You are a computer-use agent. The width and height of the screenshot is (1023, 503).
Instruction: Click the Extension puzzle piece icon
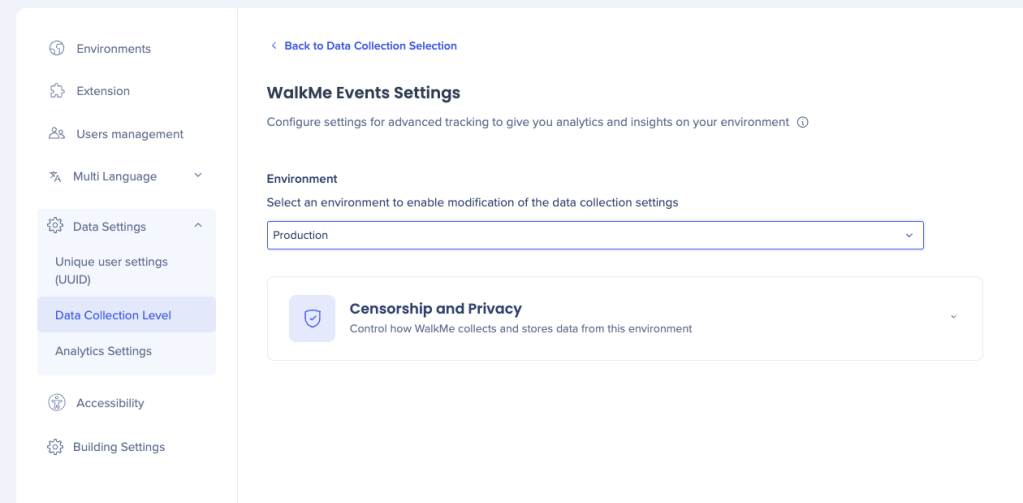pos(57,91)
